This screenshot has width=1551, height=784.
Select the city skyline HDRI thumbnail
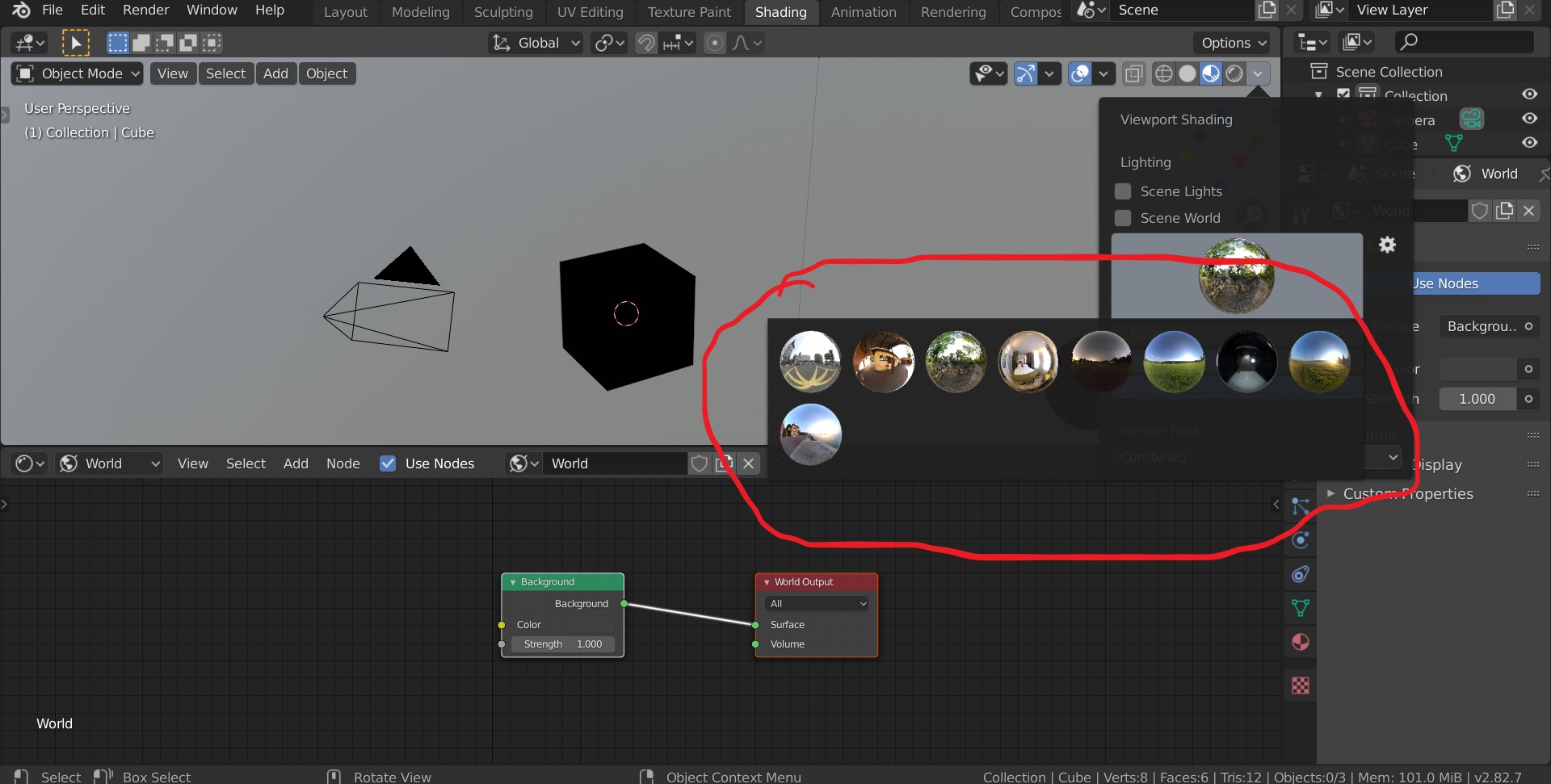pos(810,362)
